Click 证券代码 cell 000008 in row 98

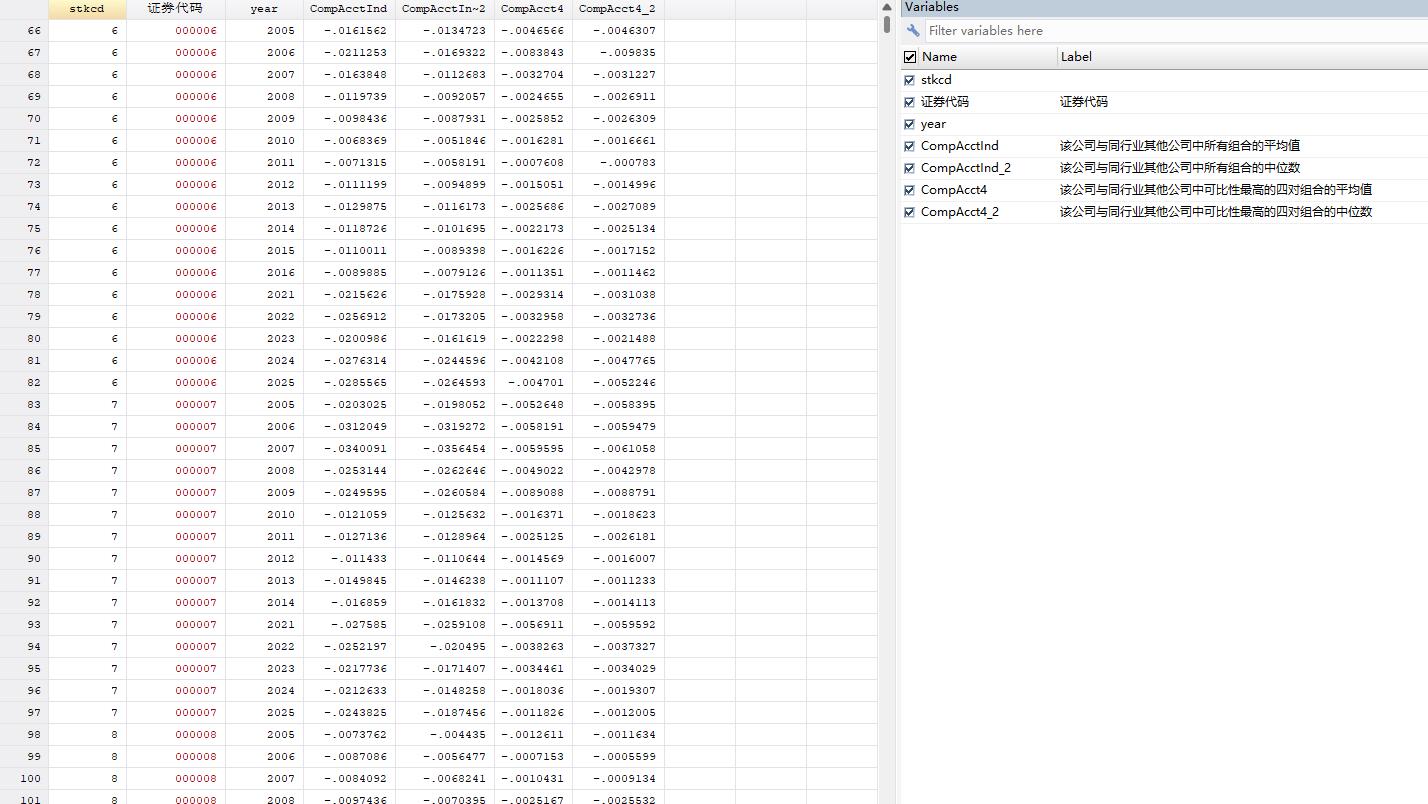click(x=176, y=735)
